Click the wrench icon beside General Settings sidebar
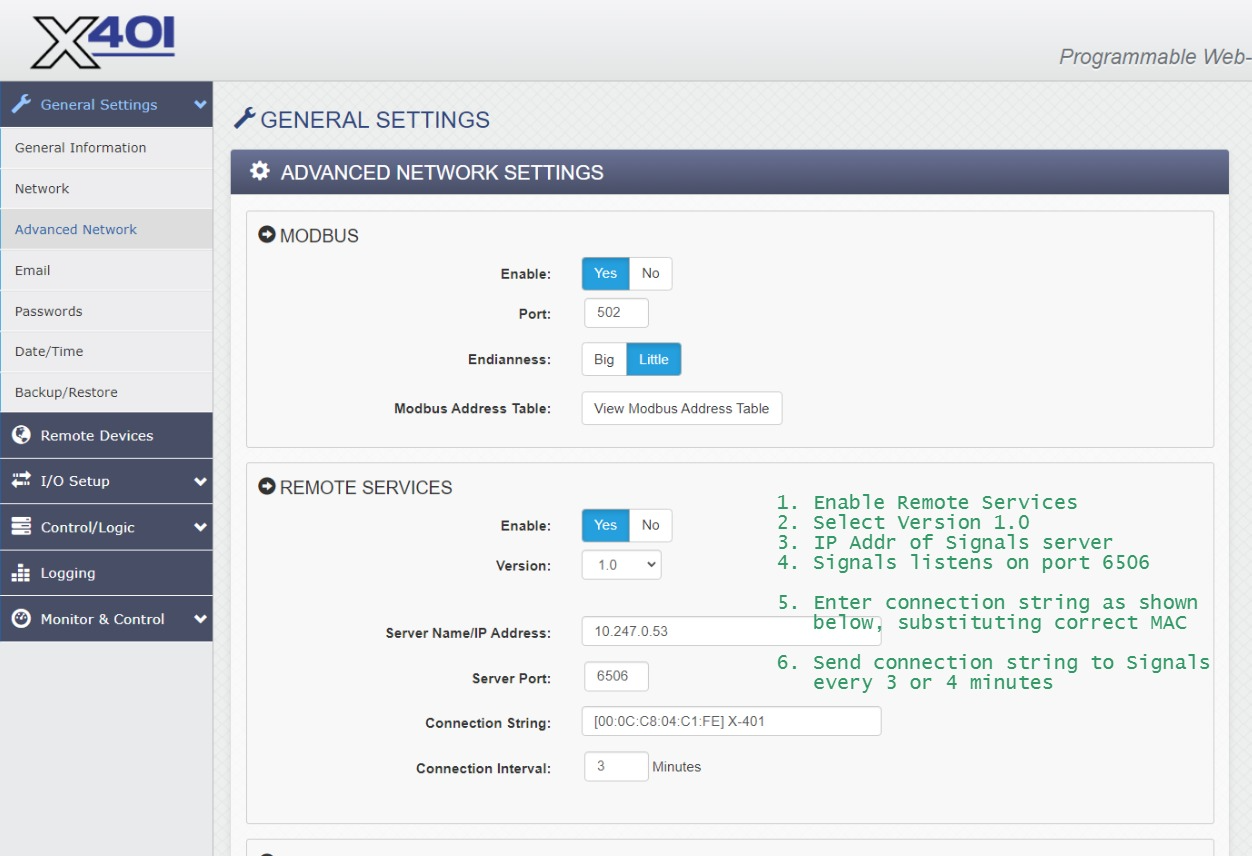This screenshot has height=856, width=1252. (21, 104)
